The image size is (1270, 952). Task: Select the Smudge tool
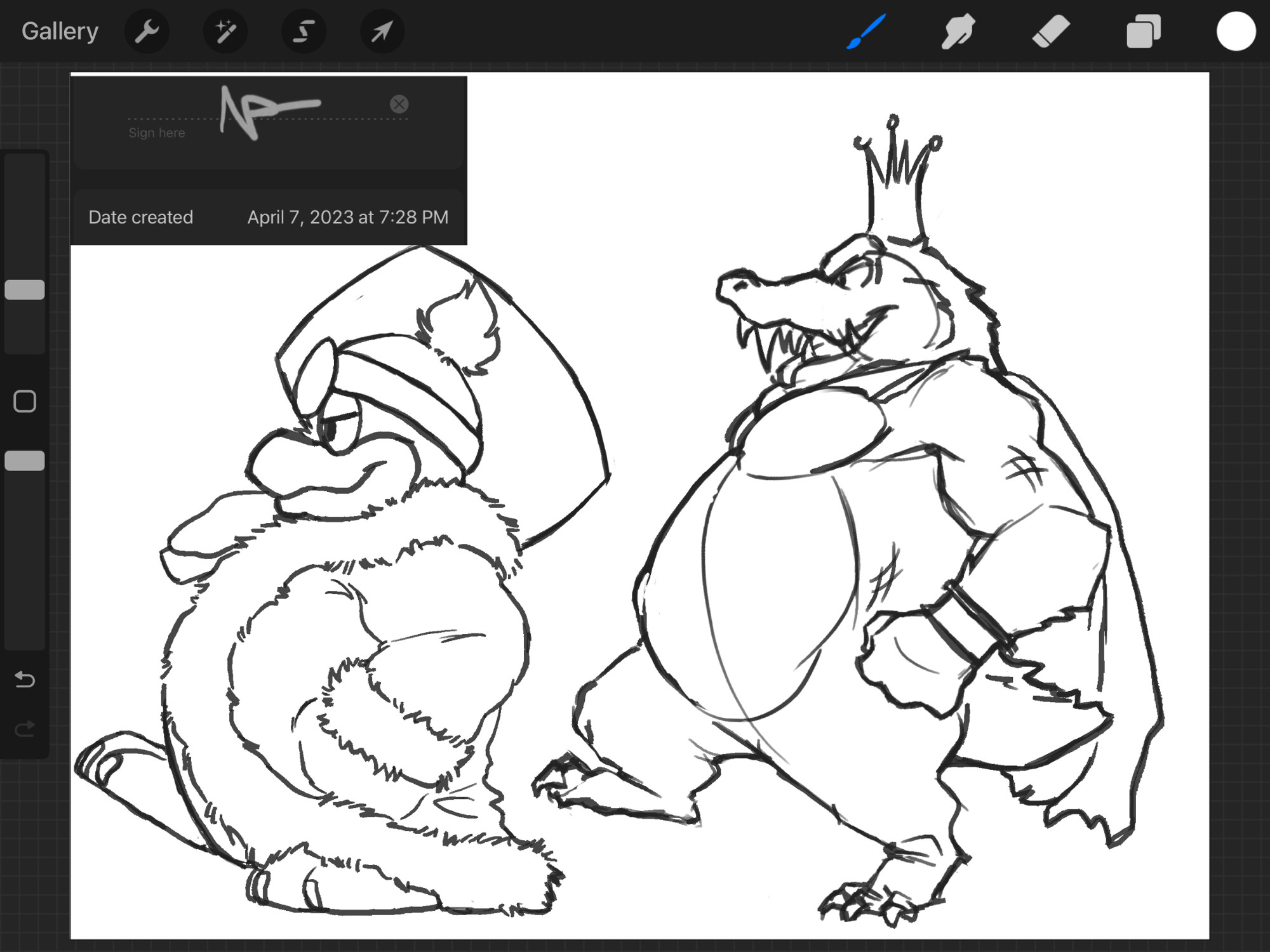[x=958, y=31]
